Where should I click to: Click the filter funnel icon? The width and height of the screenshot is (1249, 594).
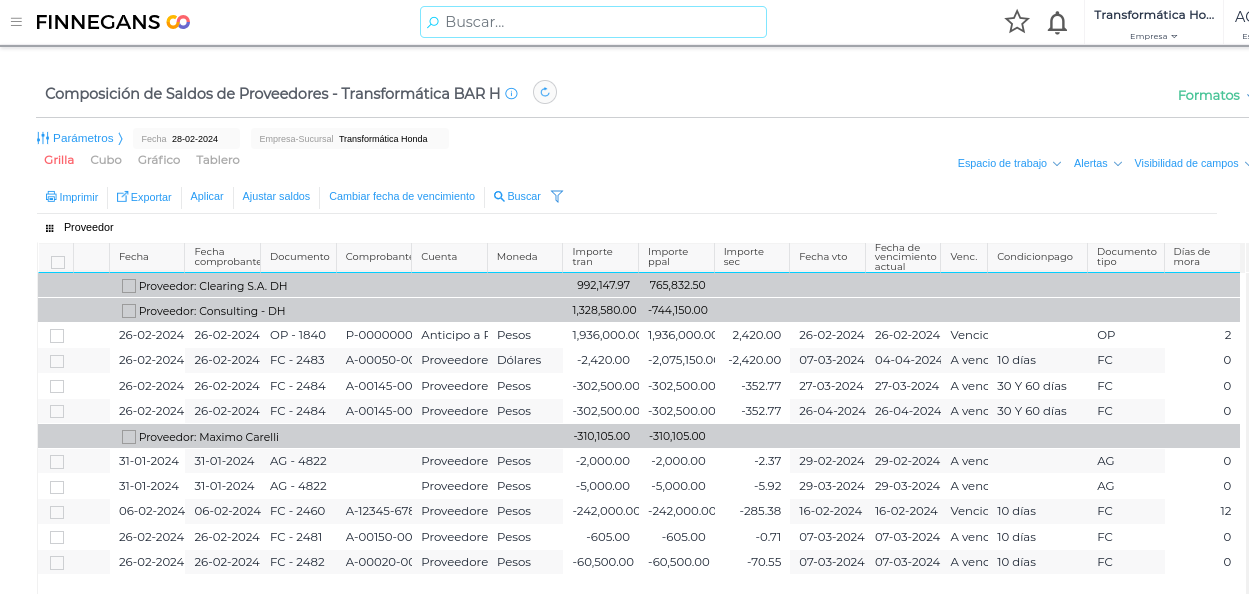pos(557,197)
